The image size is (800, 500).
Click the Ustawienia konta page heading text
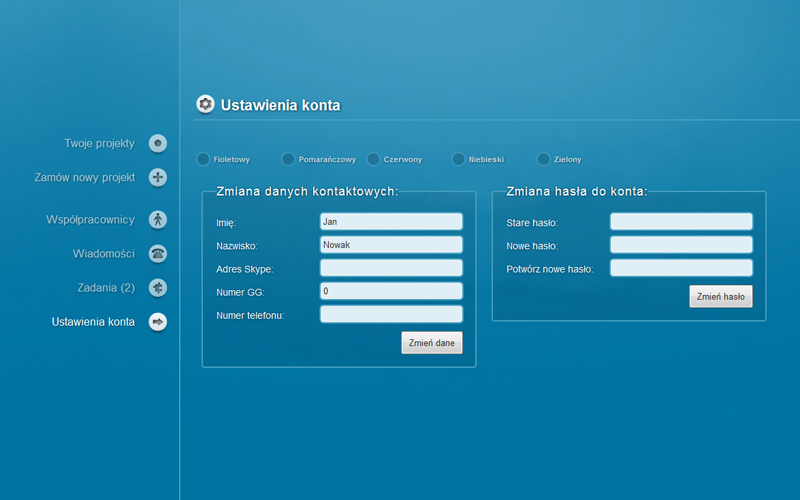[281, 105]
